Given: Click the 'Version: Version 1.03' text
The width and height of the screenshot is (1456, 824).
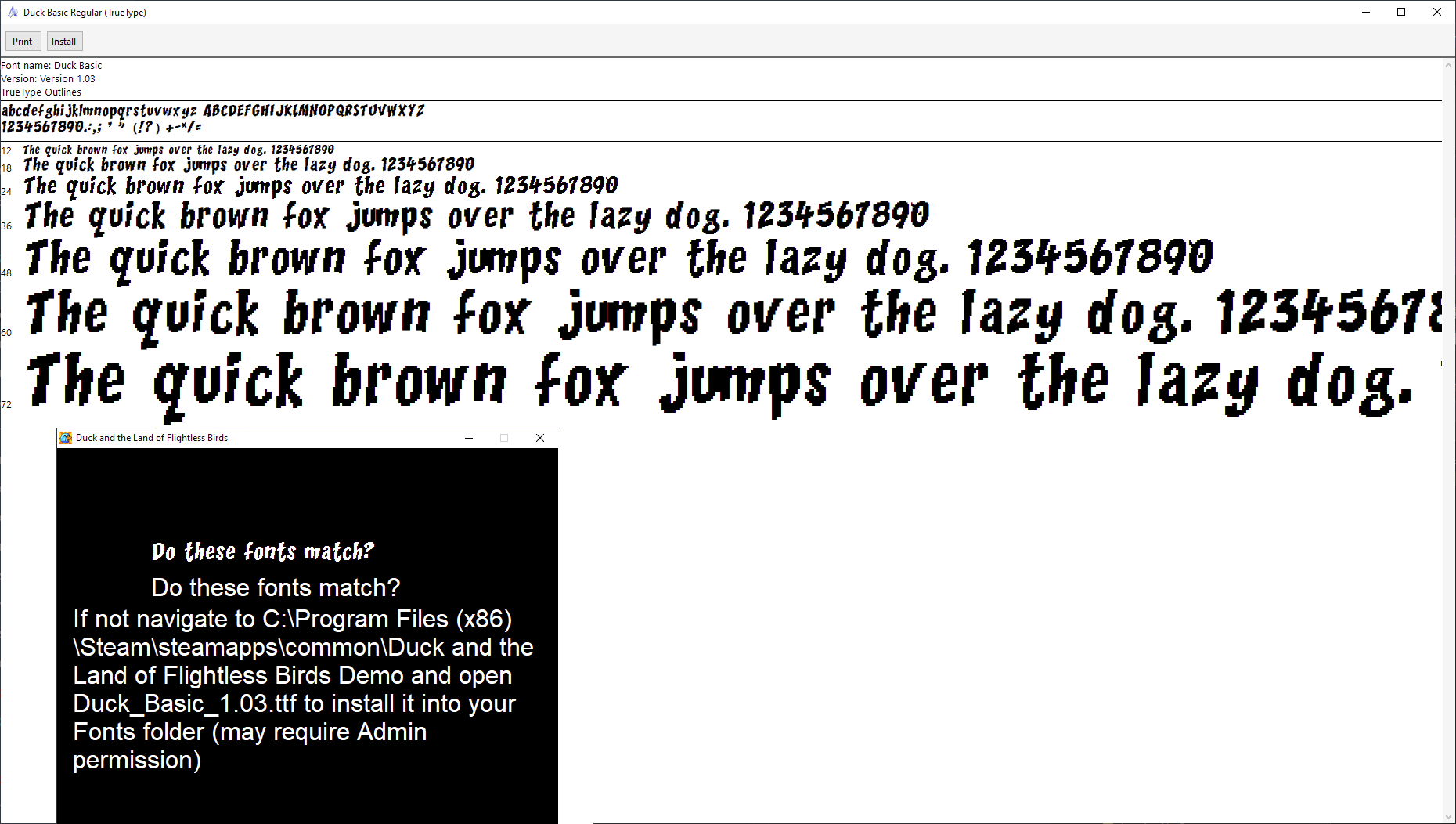Looking at the screenshot, I should pos(48,79).
